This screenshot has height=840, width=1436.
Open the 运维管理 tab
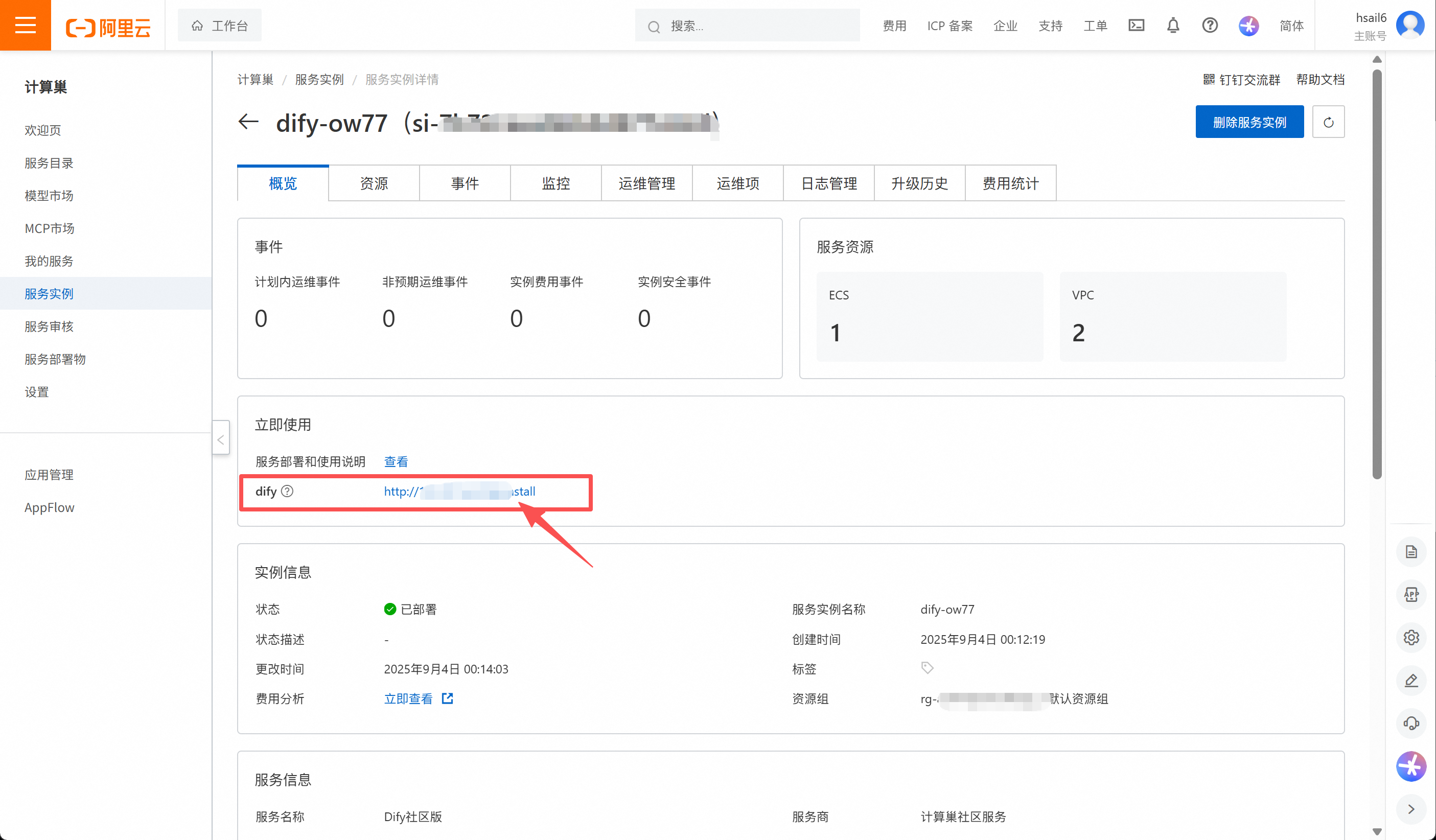click(647, 183)
